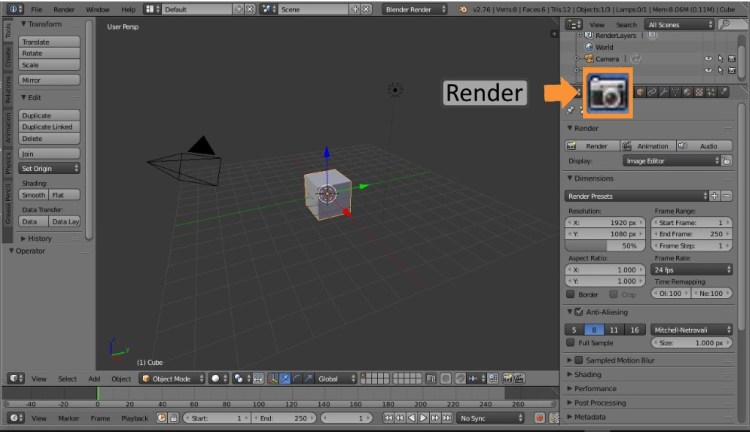This screenshot has width=750, height=432.
Task: Open the Add menu in 3D view header
Action: 94,379
